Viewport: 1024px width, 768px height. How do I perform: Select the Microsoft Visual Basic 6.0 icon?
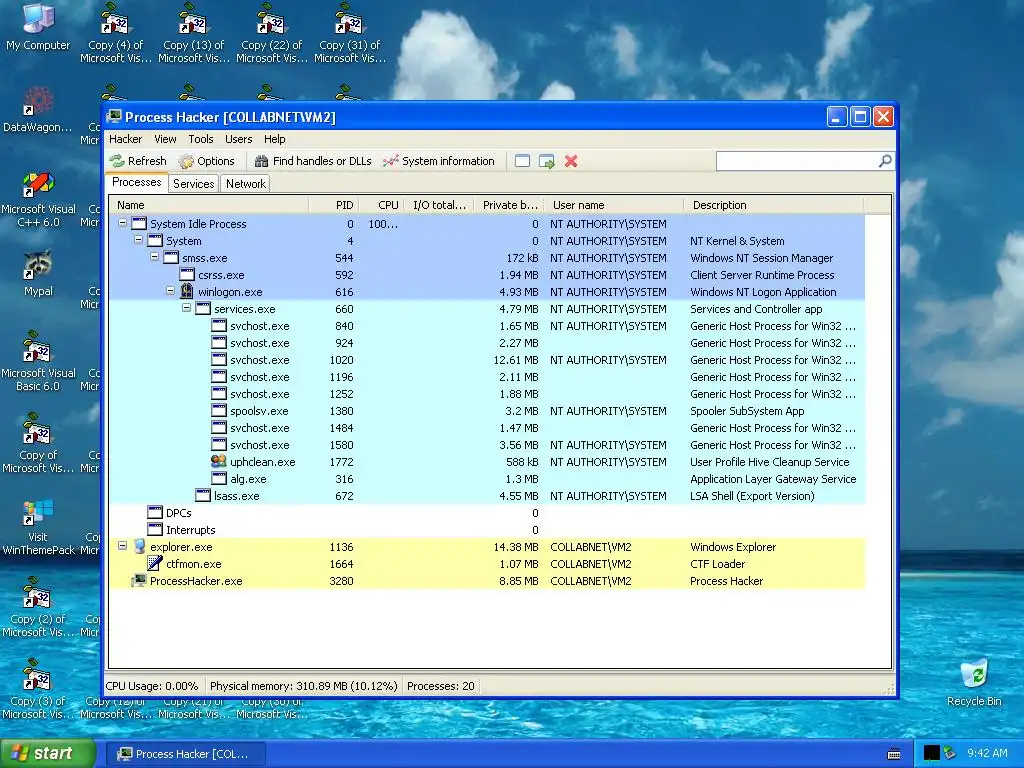(x=38, y=362)
